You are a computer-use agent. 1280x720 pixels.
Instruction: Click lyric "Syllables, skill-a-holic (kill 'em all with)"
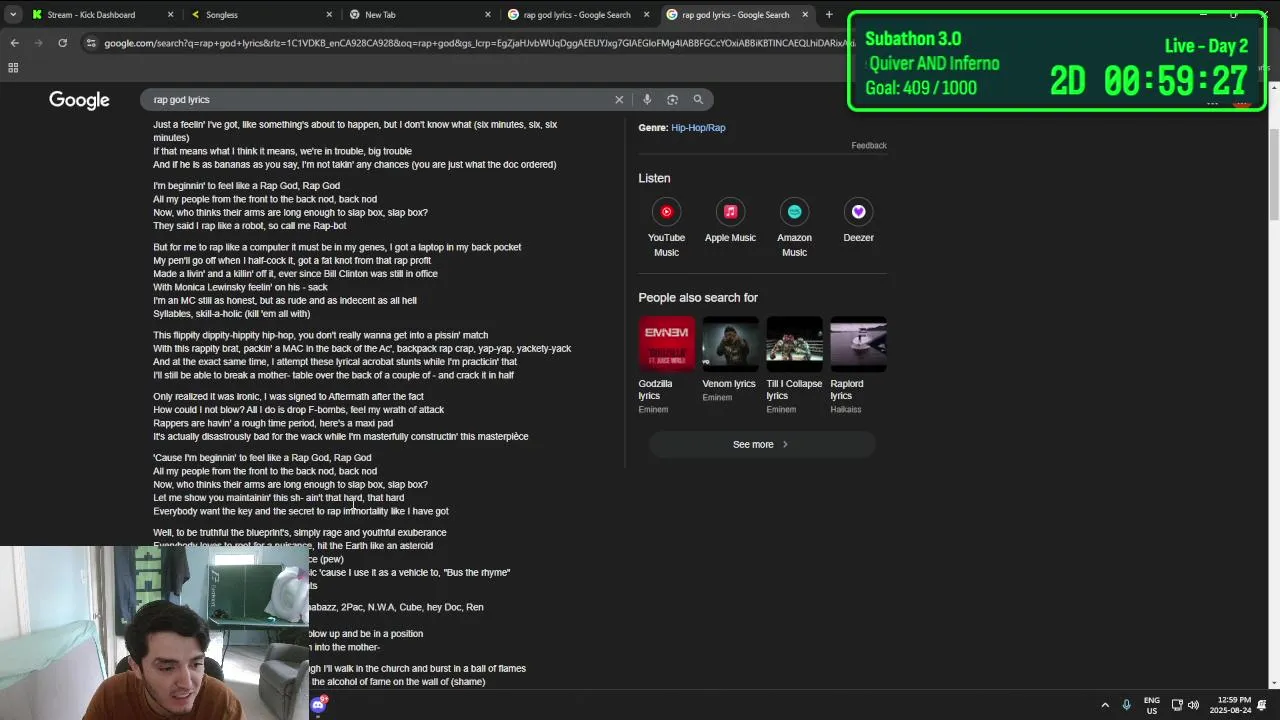(x=231, y=314)
